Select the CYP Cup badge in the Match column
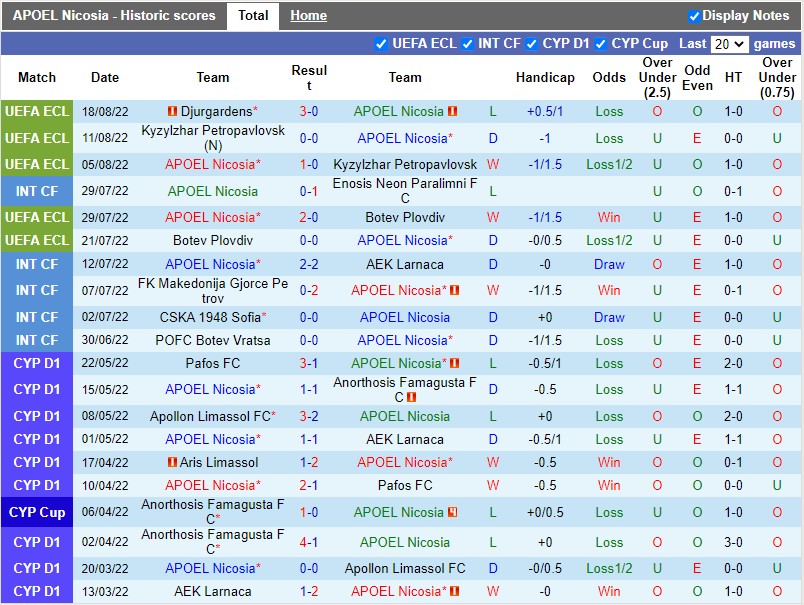 coord(37,512)
